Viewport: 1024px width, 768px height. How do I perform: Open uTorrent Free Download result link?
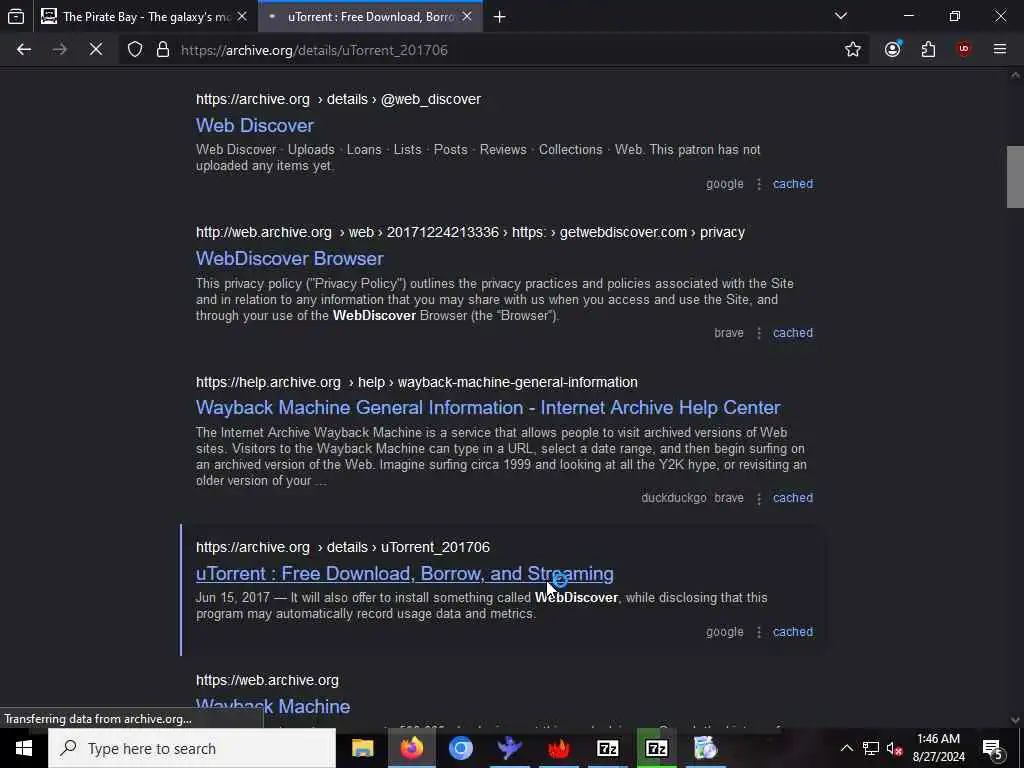[404, 573]
